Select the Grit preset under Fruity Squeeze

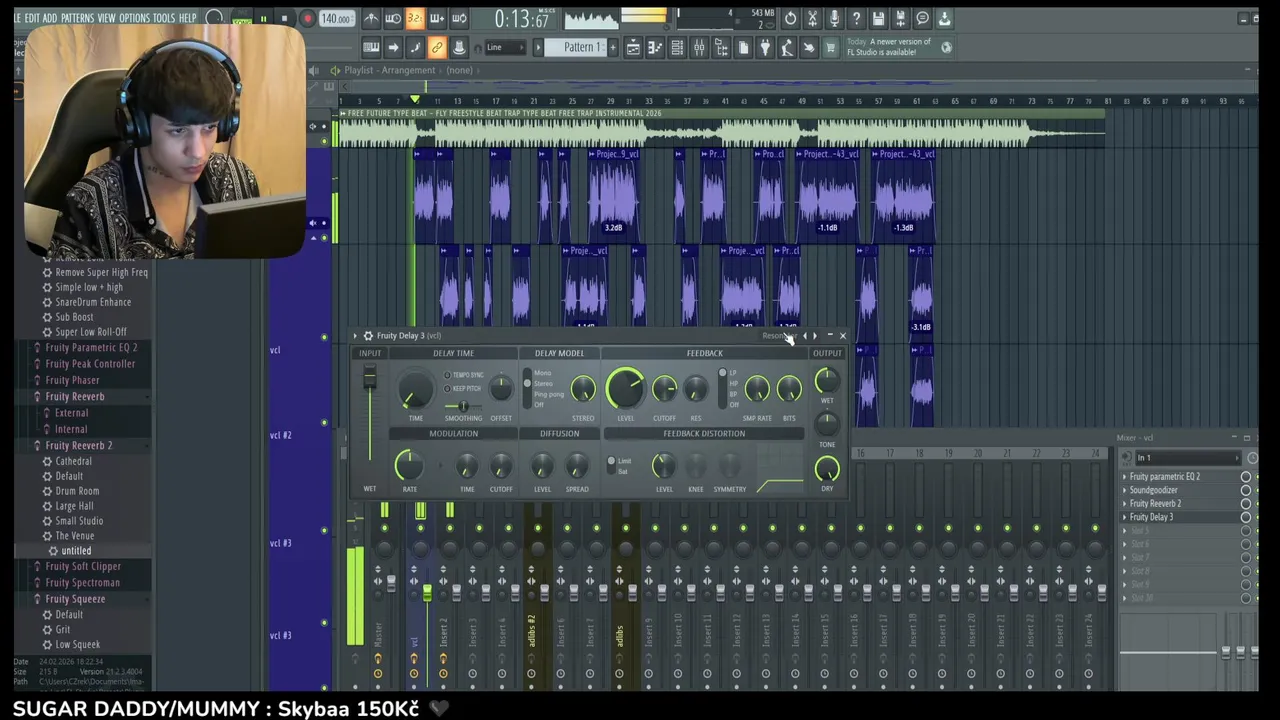click(63, 630)
